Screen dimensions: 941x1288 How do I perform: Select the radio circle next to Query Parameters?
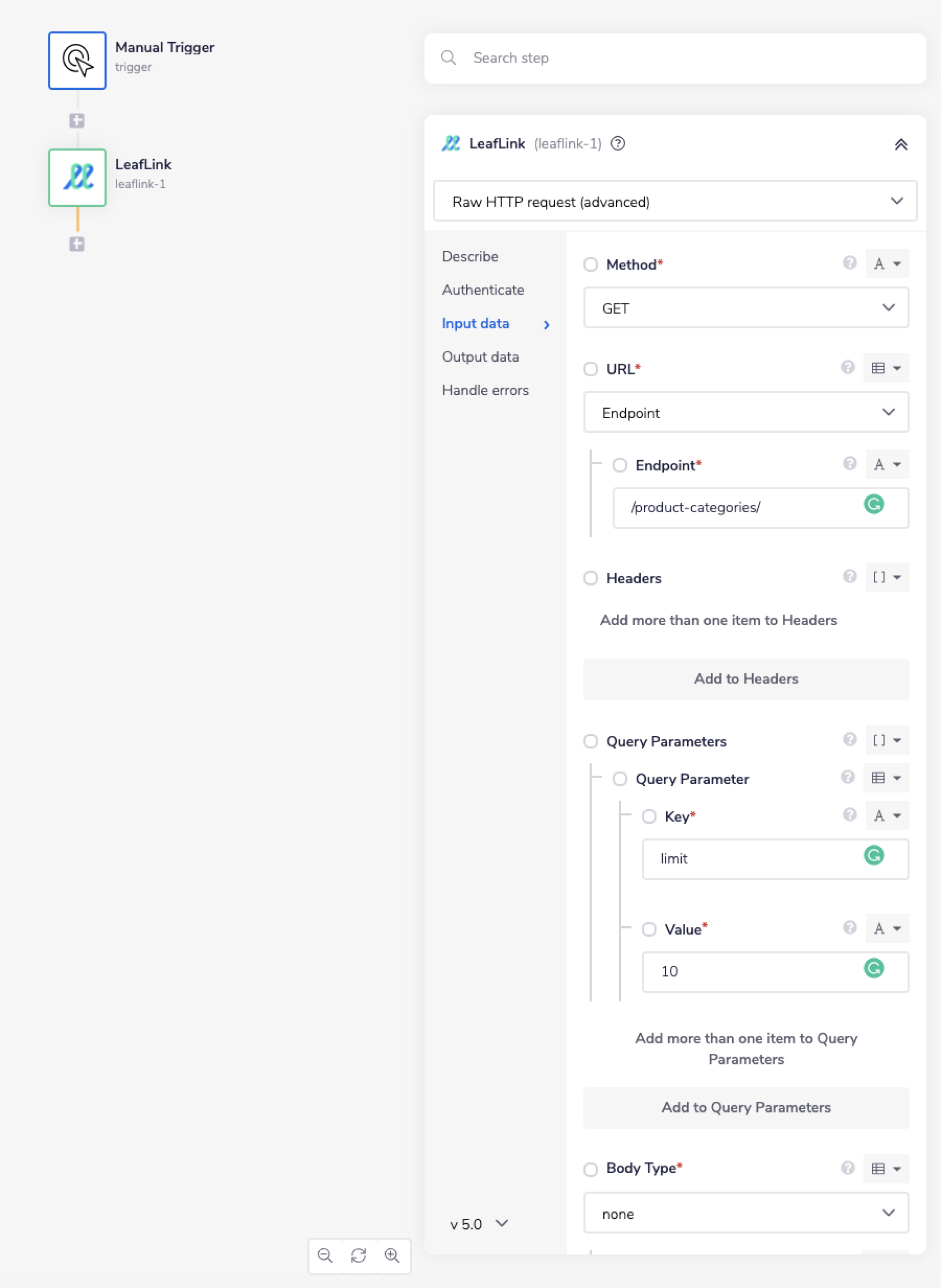(x=590, y=741)
